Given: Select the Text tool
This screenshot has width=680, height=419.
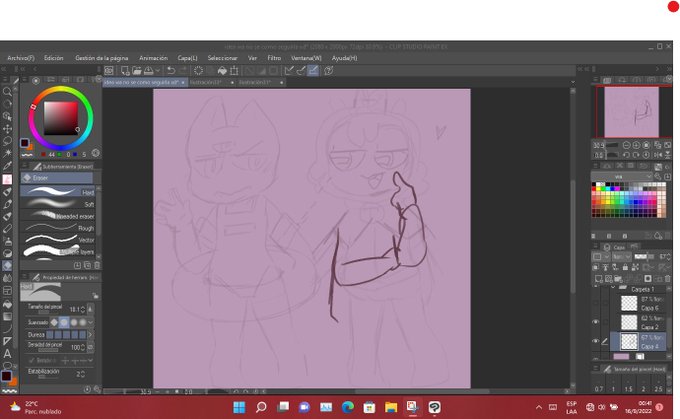Looking at the screenshot, I should click(7, 354).
